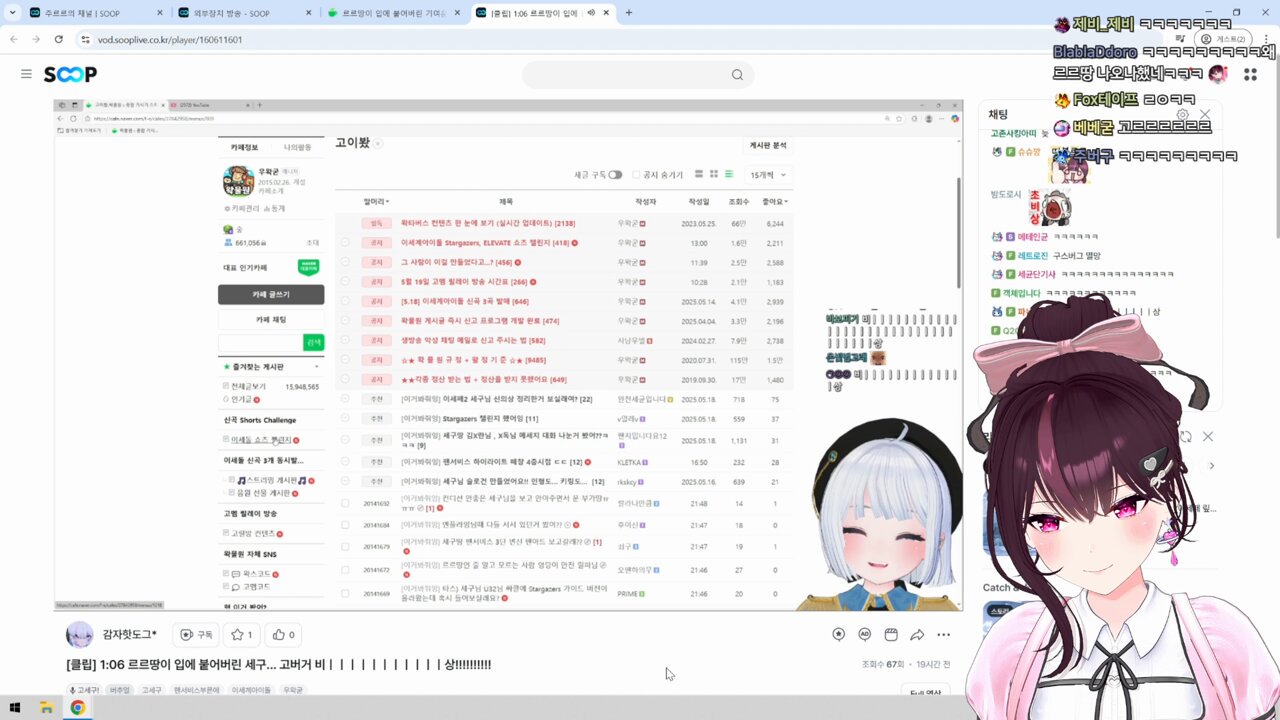
Task: Click the 우왁굳 tag
Action: click(293, 690)
